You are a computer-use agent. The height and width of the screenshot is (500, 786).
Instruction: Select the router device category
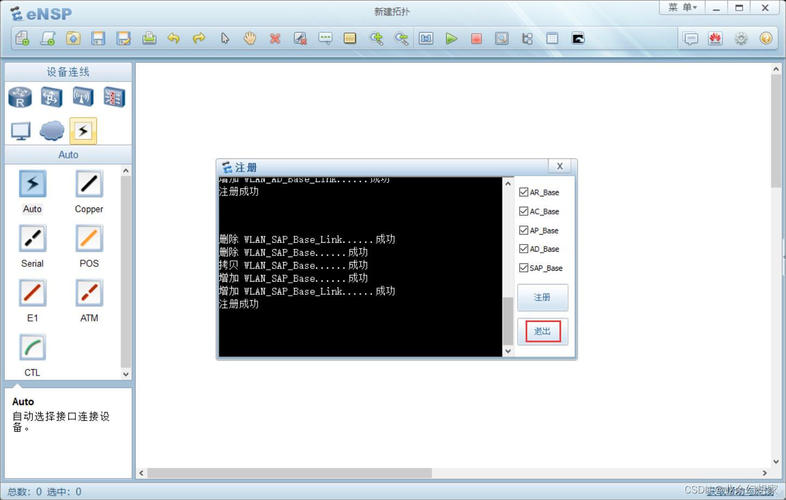(20, 97)
